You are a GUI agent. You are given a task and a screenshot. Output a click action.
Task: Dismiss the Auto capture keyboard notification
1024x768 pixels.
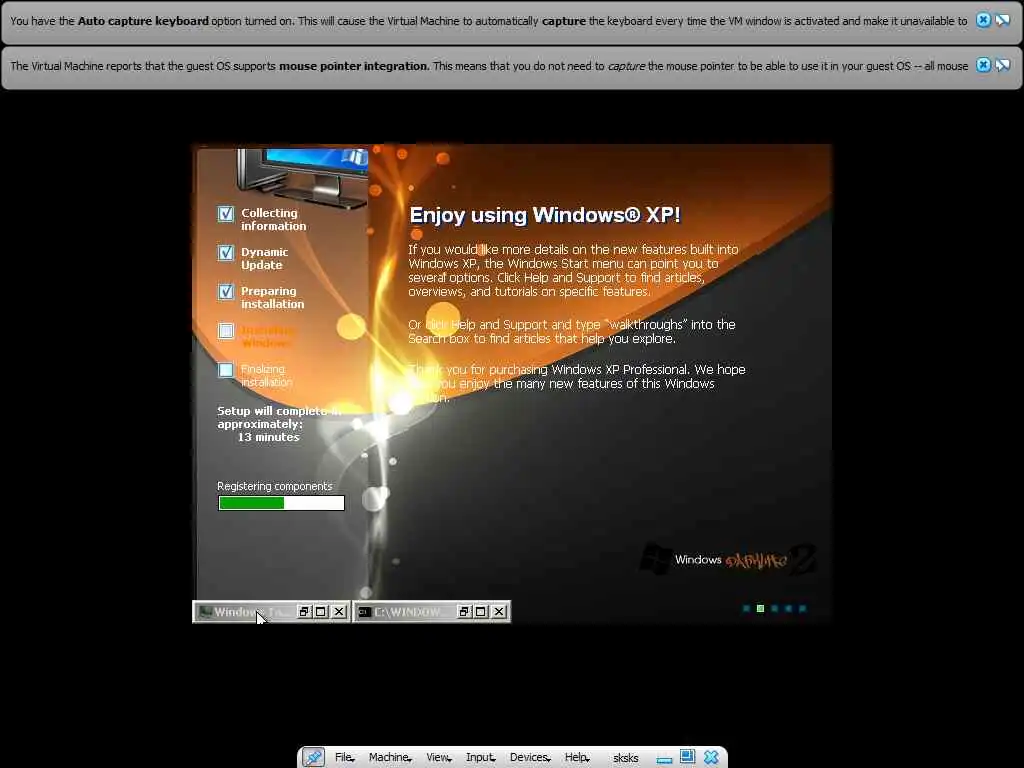click(x=983, y=20)
